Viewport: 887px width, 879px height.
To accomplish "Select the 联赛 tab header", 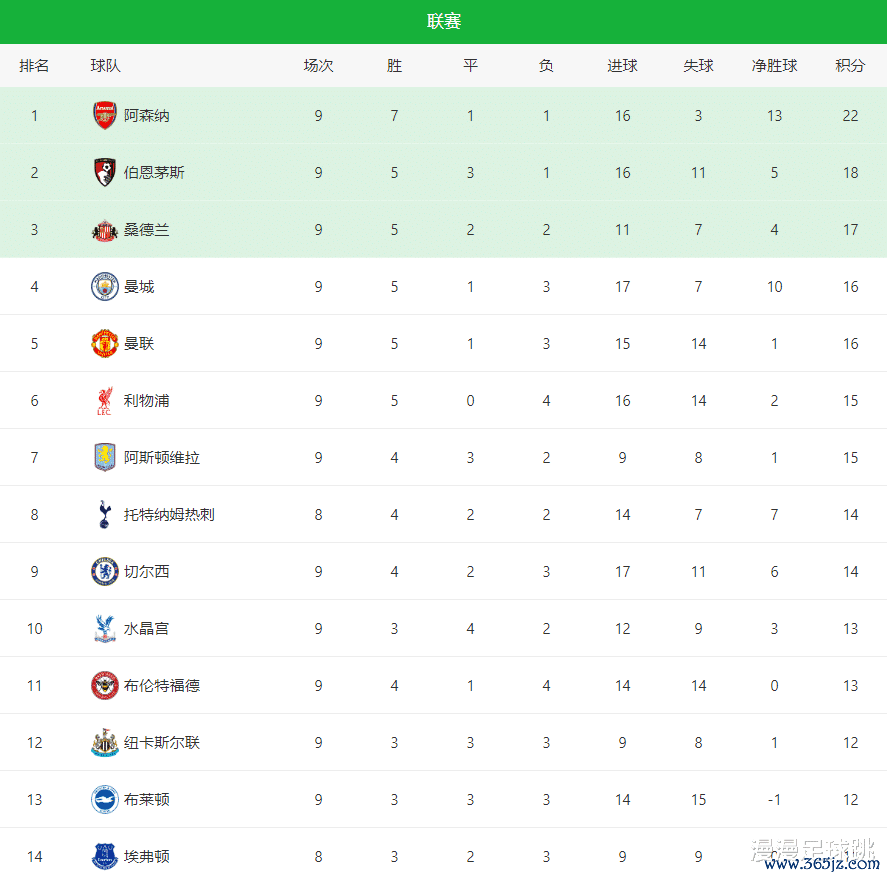I will [x=443, y=22].
